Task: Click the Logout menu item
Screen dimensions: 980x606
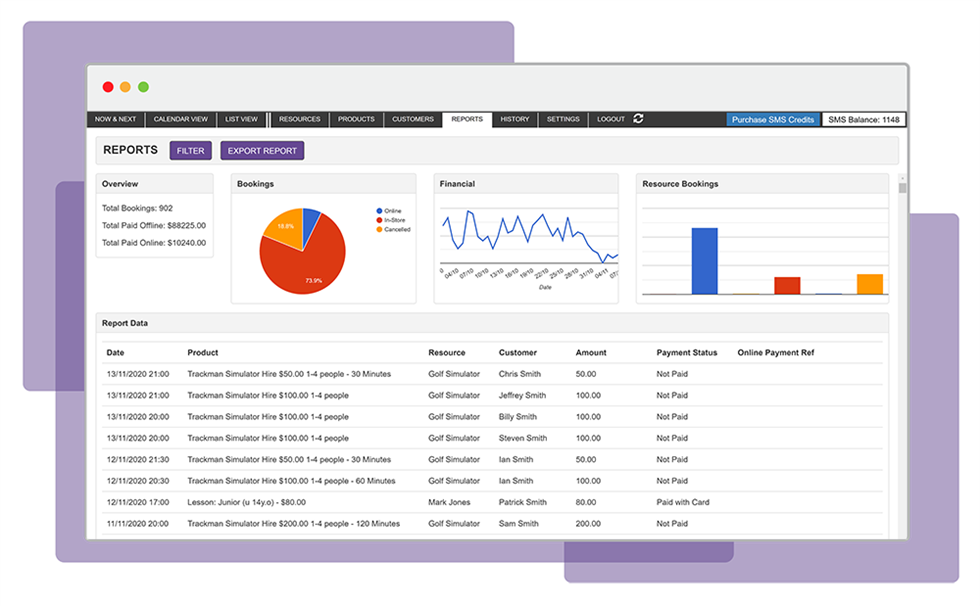Action: (x=611, y=119)
